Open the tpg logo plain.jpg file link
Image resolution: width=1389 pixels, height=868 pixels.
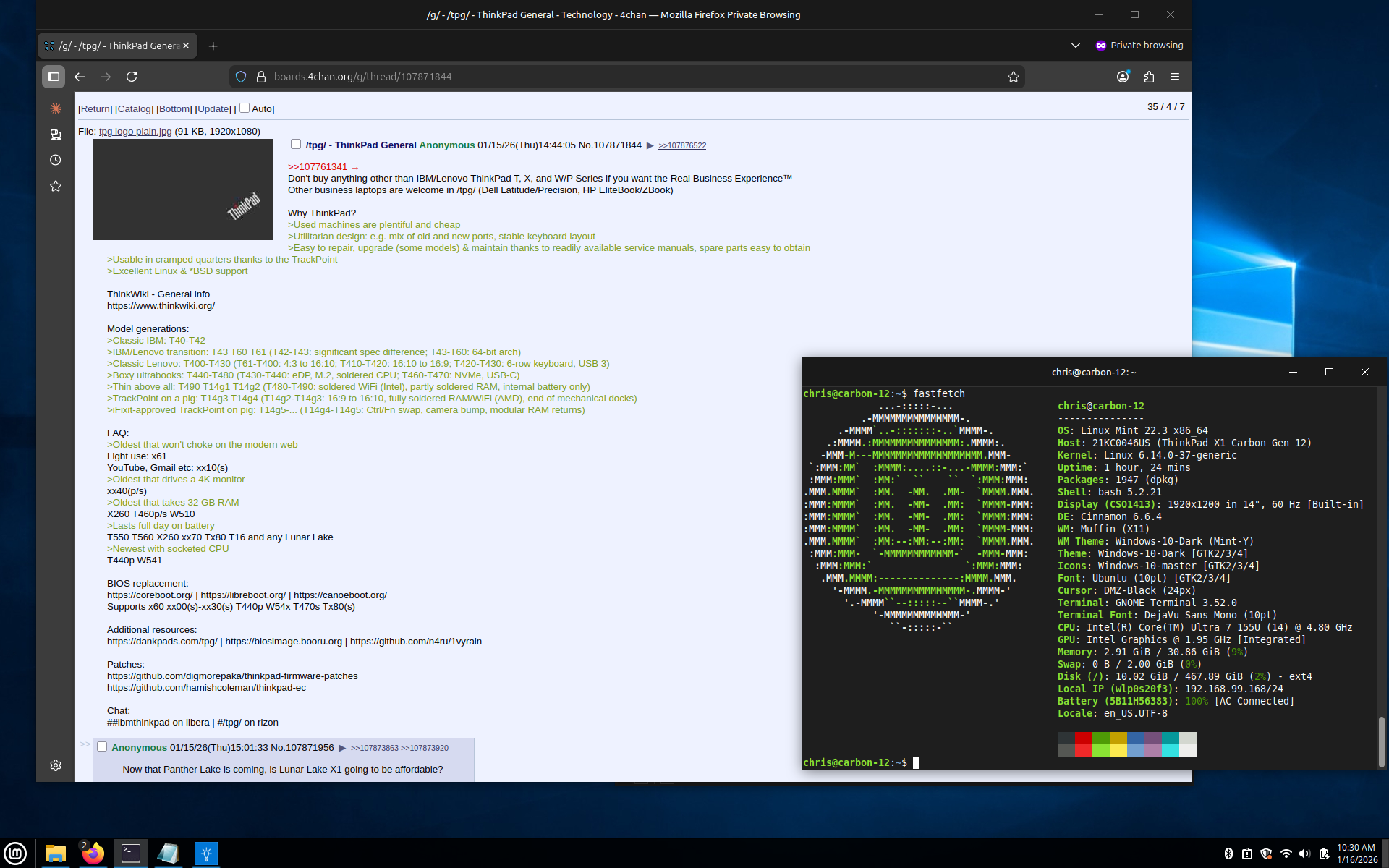(135, 132)
